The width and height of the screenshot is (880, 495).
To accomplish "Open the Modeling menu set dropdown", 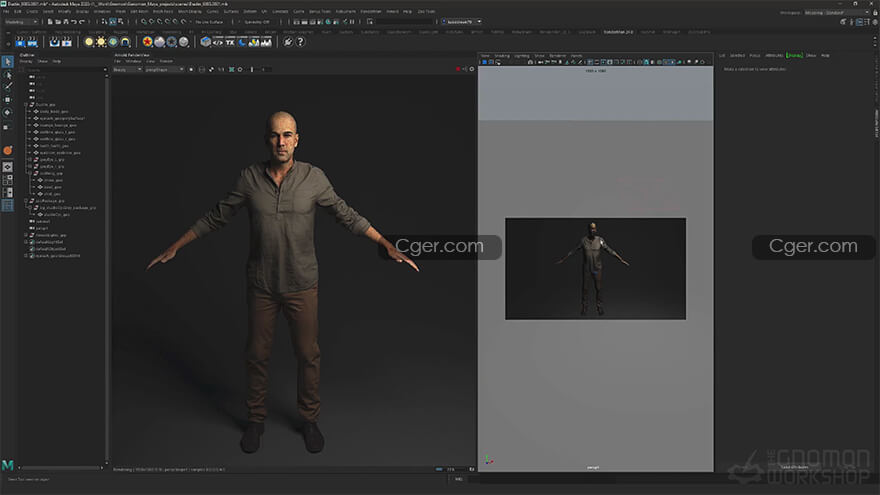I will tap(23, 20).
